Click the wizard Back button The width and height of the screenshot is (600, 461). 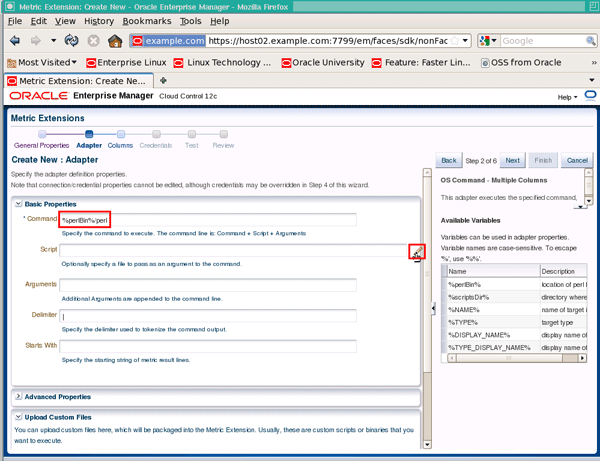click(449, 160)
